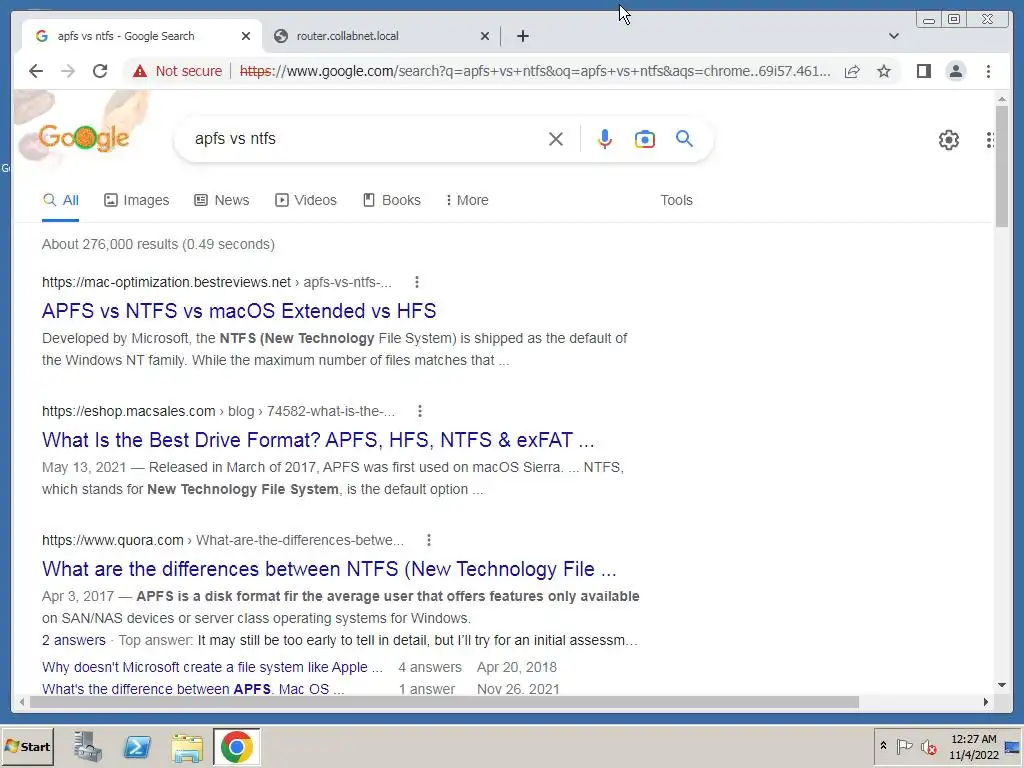The height and width of the screenshot is (768, 1024).
Task: Click the horizontal scrollbar thumb
Action: [444, 702]
